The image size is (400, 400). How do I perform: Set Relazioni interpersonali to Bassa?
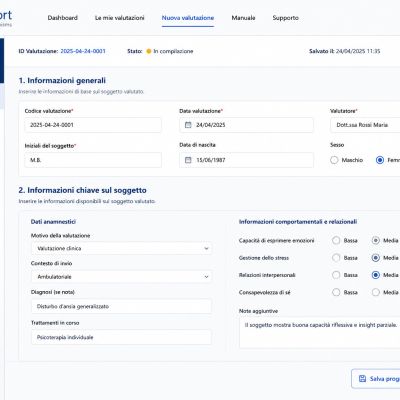[336, 275]
